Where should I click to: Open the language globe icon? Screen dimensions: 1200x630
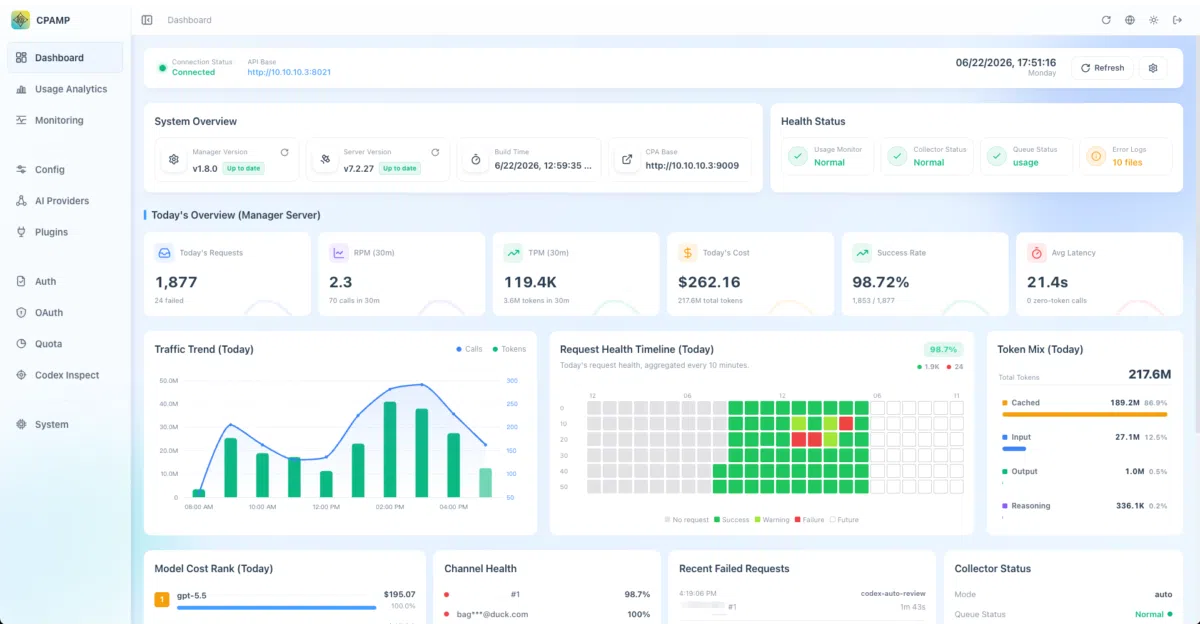point(1130,20)
